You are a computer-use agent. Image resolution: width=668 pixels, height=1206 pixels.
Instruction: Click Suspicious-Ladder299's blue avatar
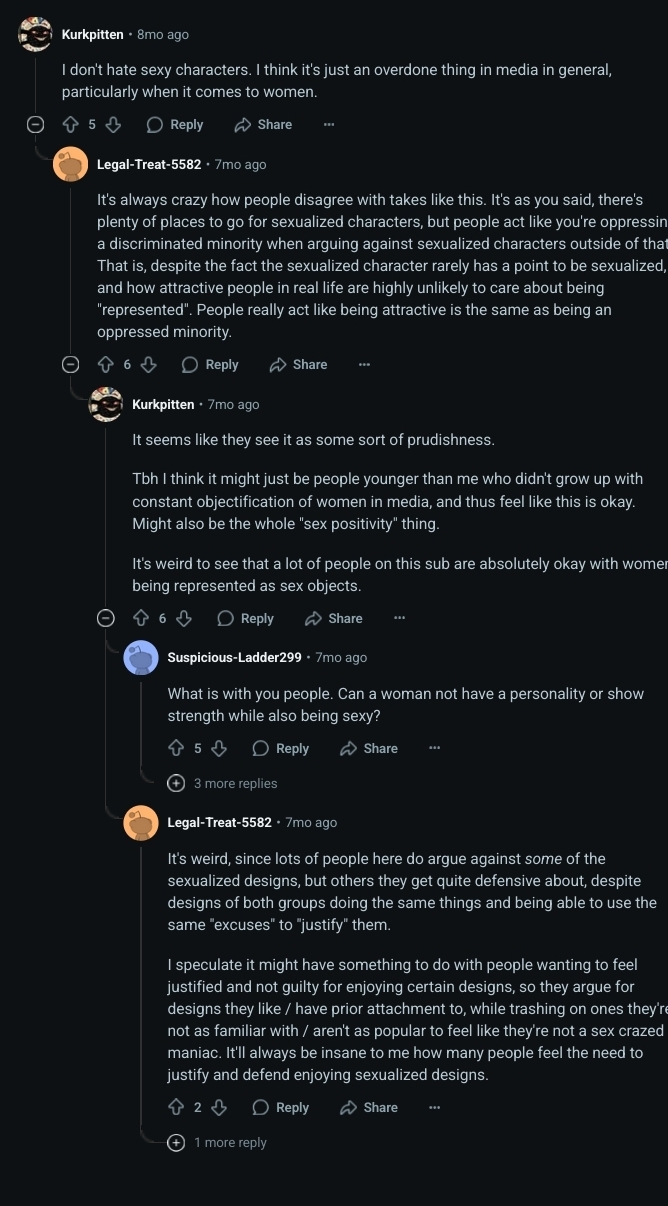point(141,658)
